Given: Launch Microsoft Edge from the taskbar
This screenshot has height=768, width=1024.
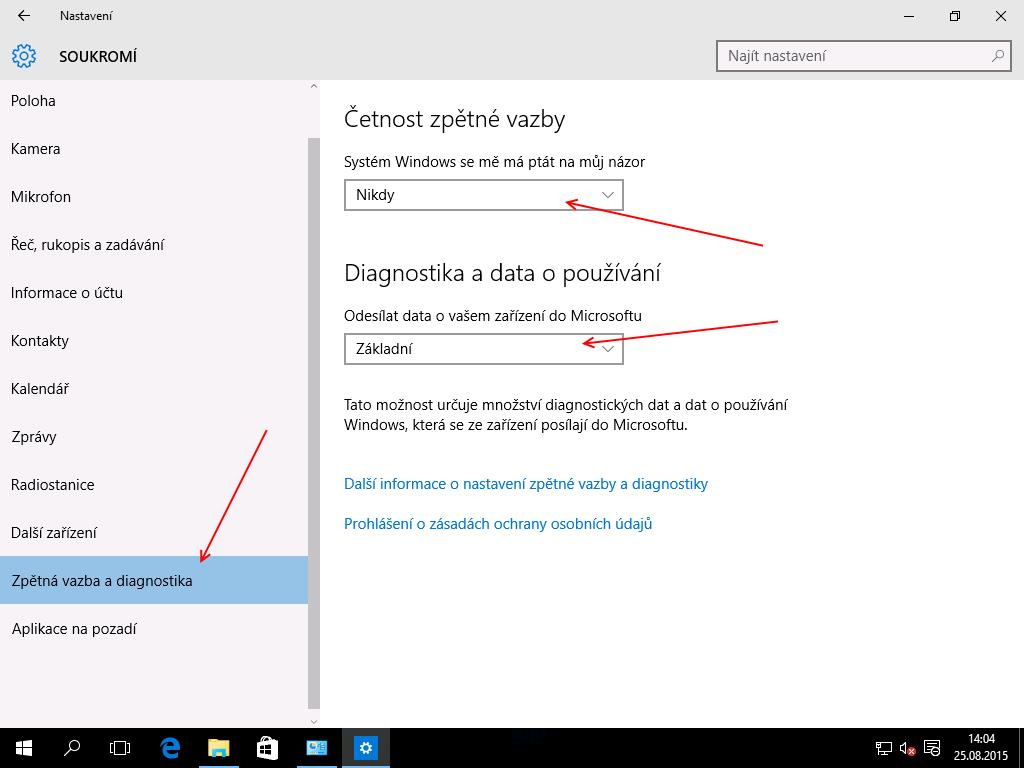Looking at the screenshot, I should [x=170, y=747].
